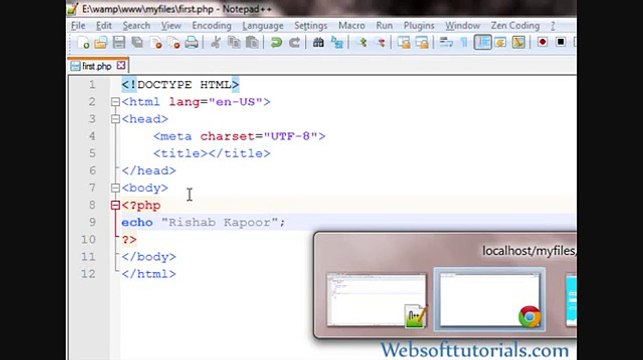
Task: Click the Zoom In toolbar icon
Action: click(x=363, y=42)
